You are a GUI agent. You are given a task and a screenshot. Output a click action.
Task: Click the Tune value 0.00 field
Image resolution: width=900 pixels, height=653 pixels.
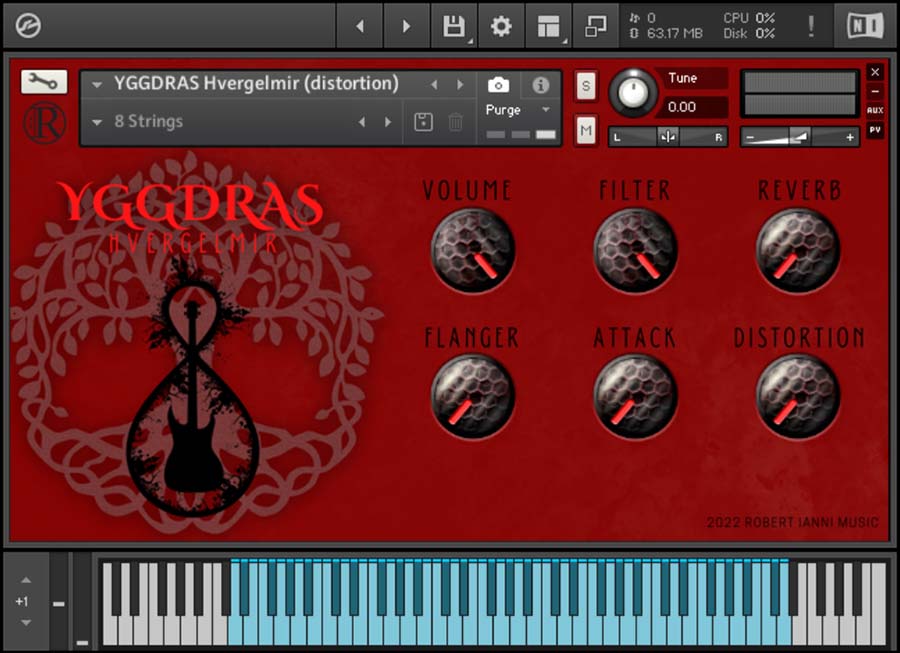pyautogui.click(x=693, y=107)
